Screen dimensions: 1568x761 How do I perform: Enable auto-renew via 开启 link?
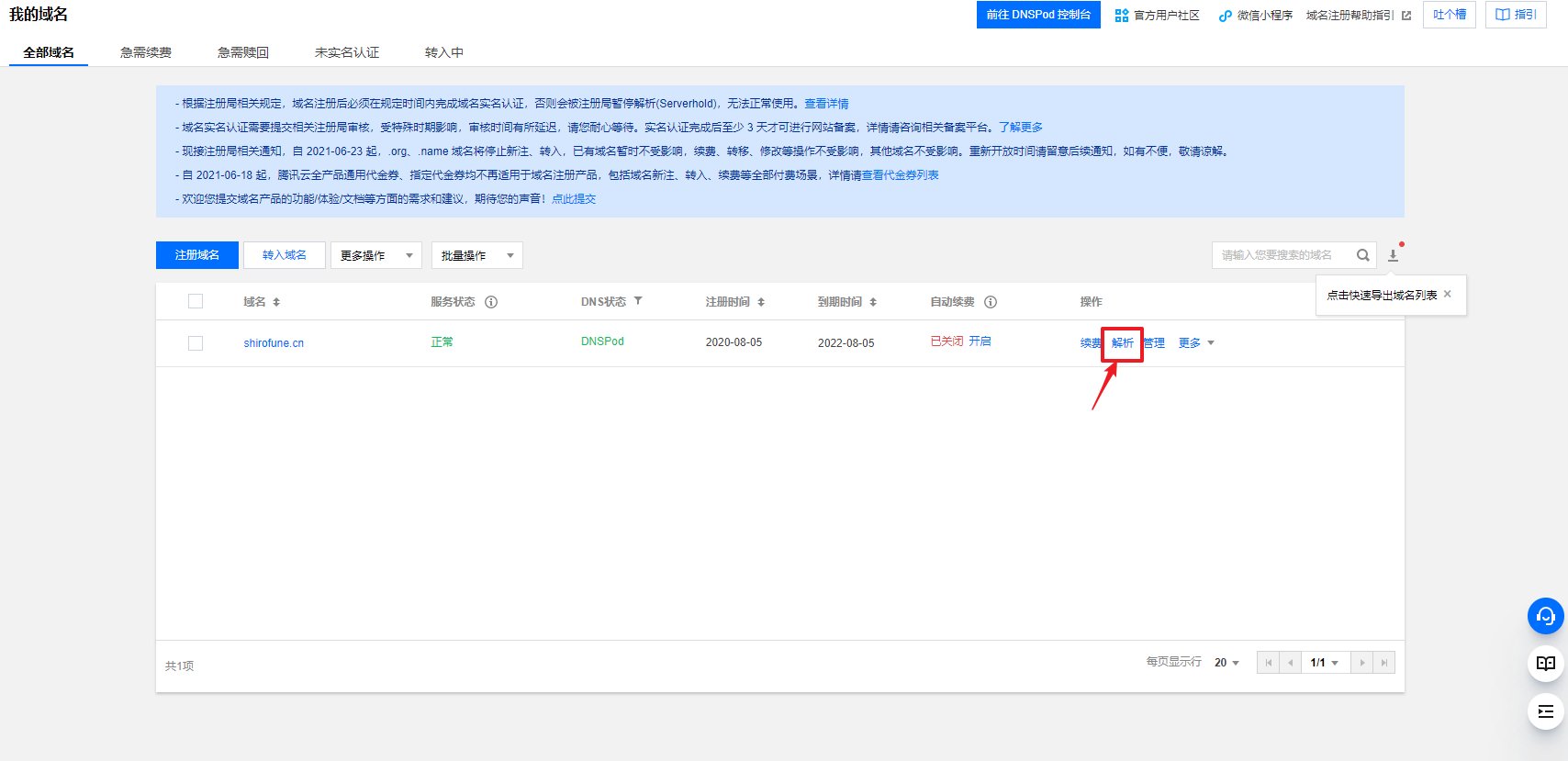click(x=980, y=341)
